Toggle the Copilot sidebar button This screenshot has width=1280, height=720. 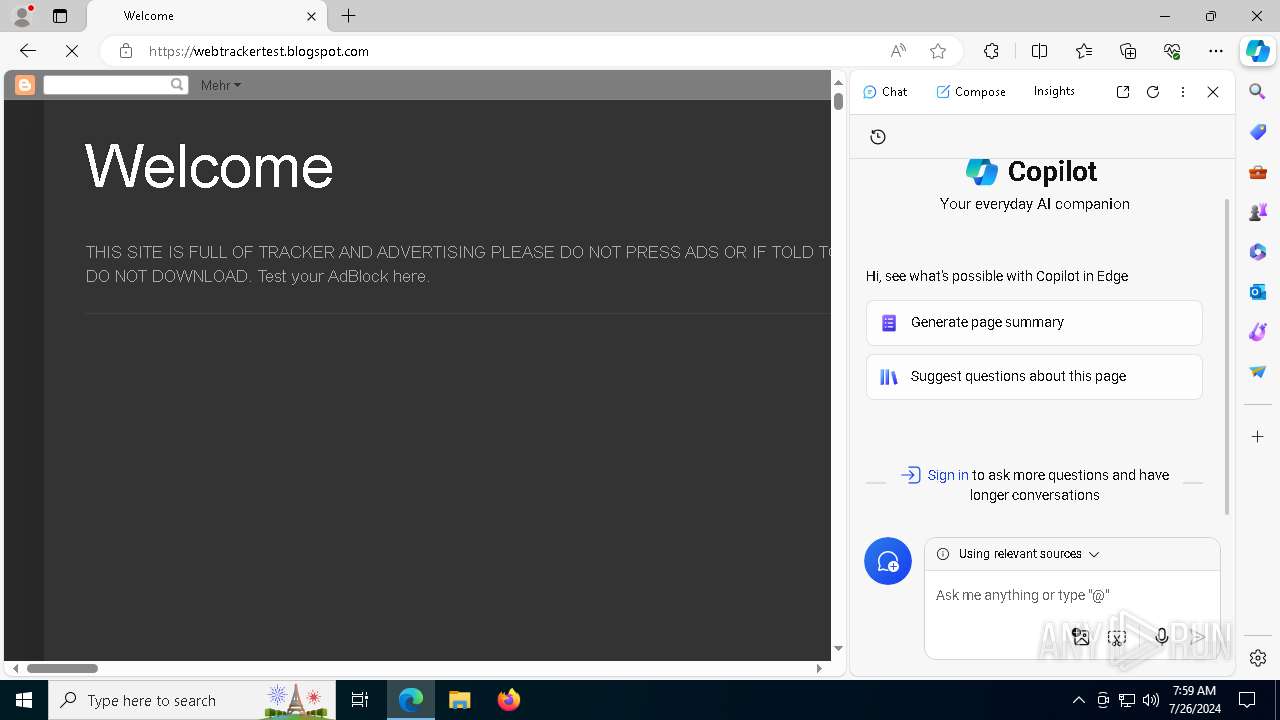pos(1258,51)
